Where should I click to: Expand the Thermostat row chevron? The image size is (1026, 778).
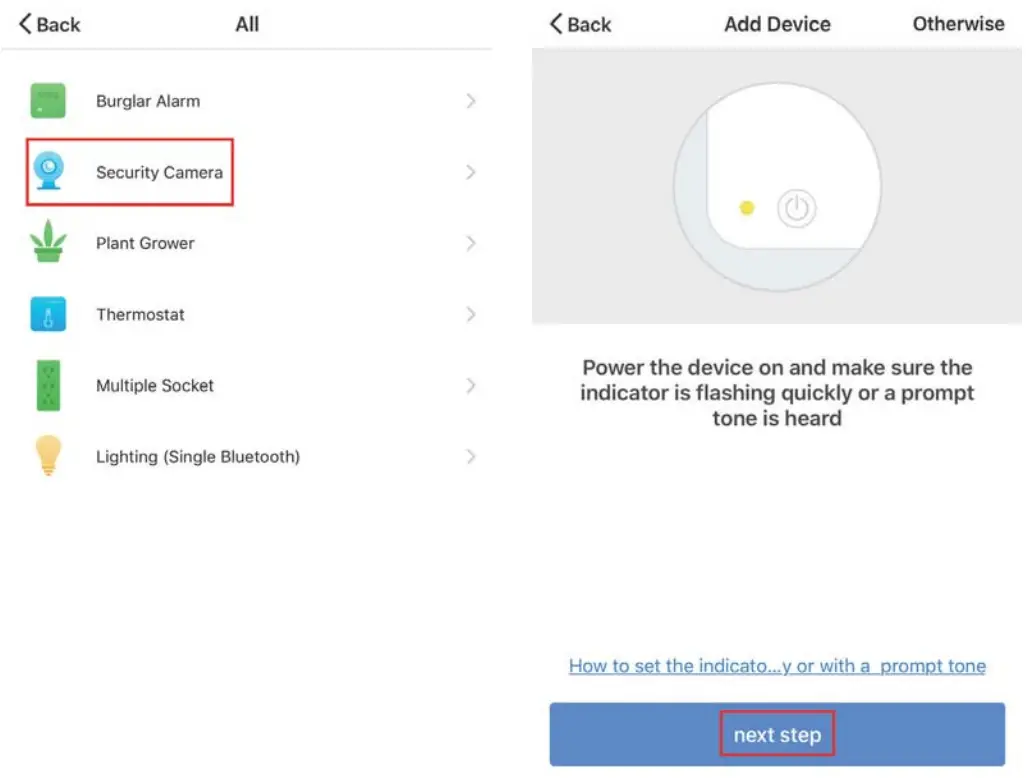(471, 314)
